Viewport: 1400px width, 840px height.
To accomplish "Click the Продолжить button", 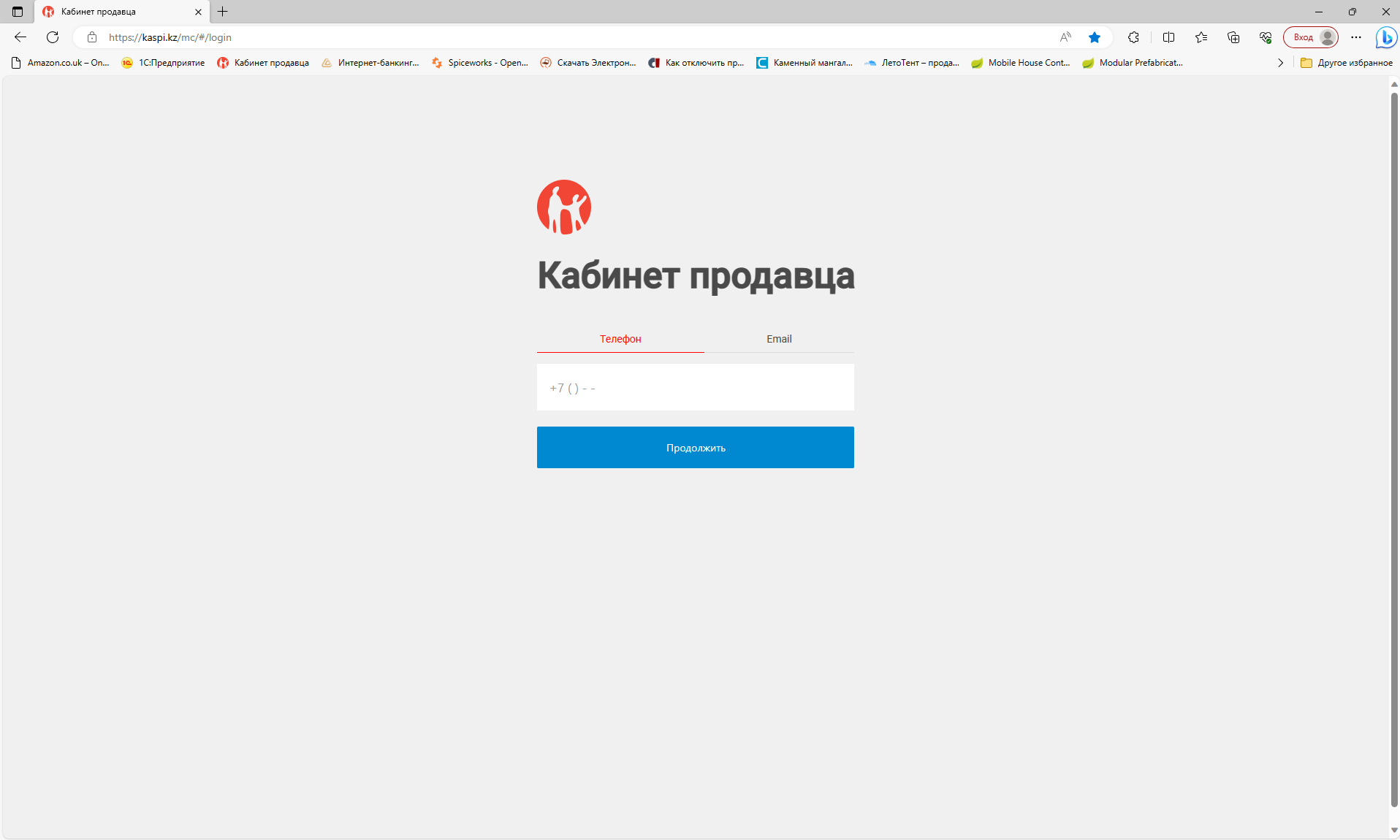I will click(x=695, y=447).
